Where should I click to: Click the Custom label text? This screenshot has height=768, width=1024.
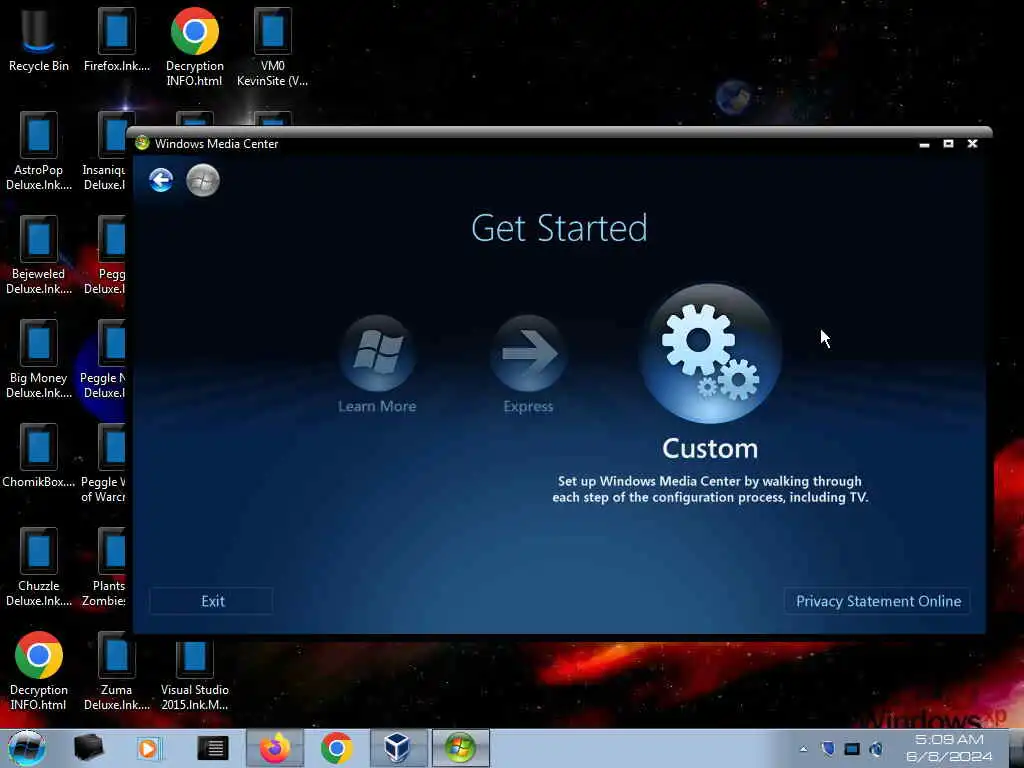click(x=710, y=449)
